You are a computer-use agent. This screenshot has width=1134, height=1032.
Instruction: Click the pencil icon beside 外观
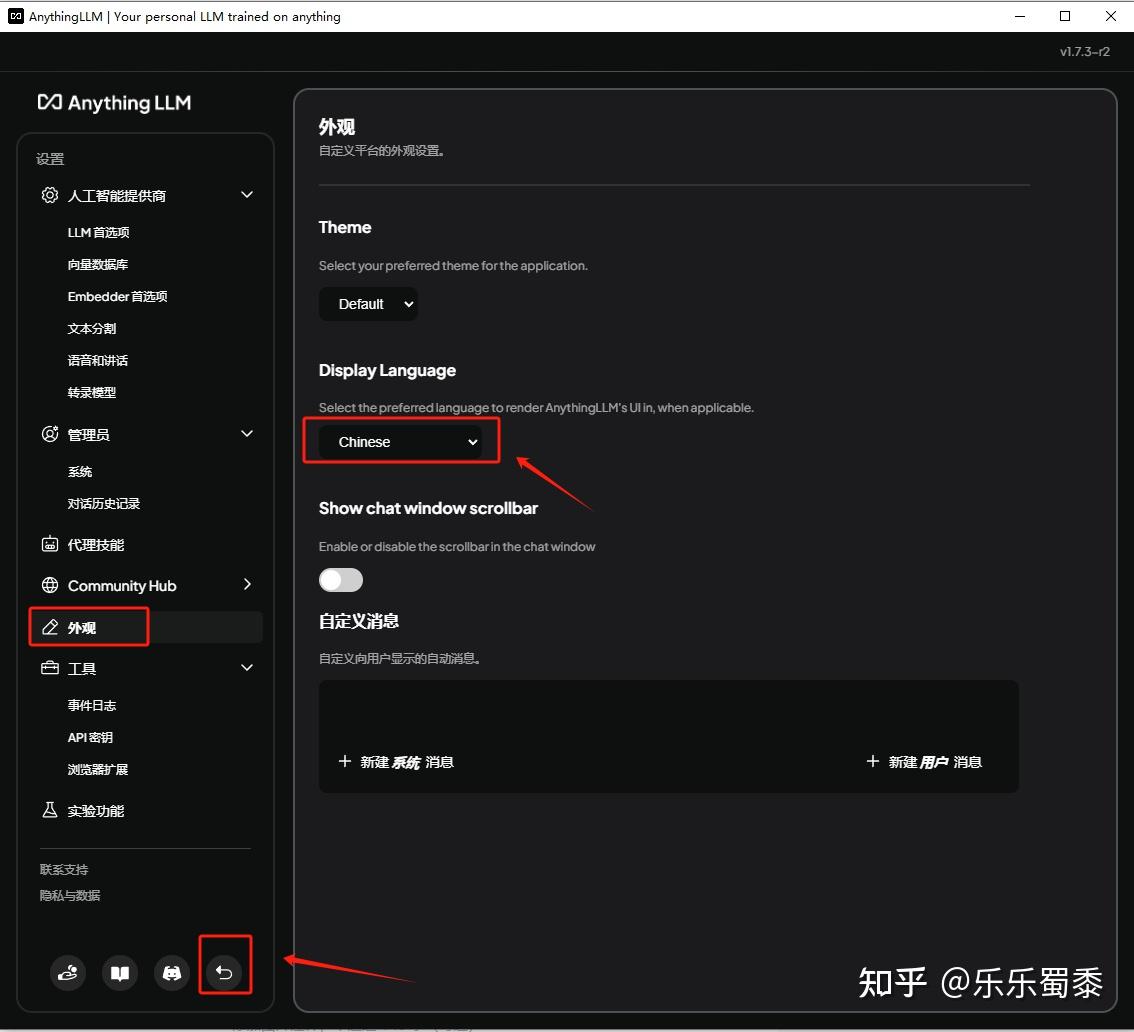(x=50, y=627)
